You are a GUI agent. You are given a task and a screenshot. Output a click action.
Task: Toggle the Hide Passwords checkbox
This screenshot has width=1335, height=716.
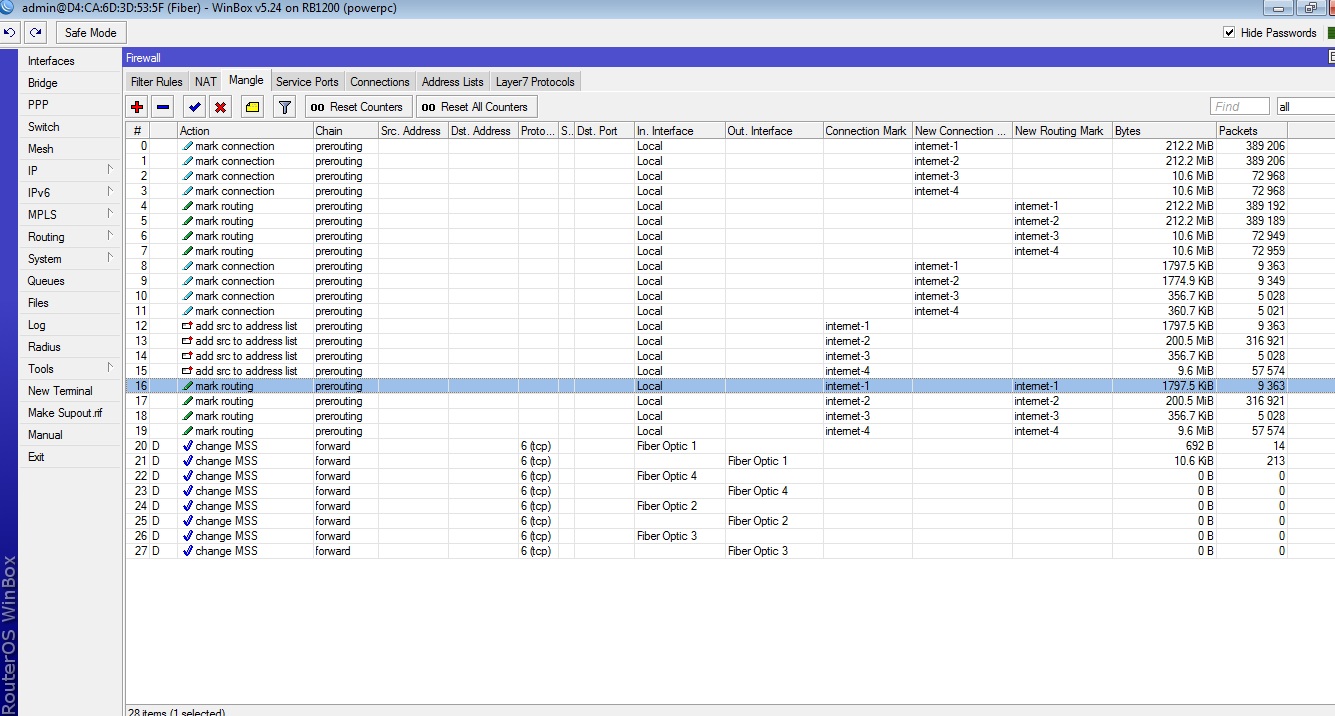point(1229,33)
